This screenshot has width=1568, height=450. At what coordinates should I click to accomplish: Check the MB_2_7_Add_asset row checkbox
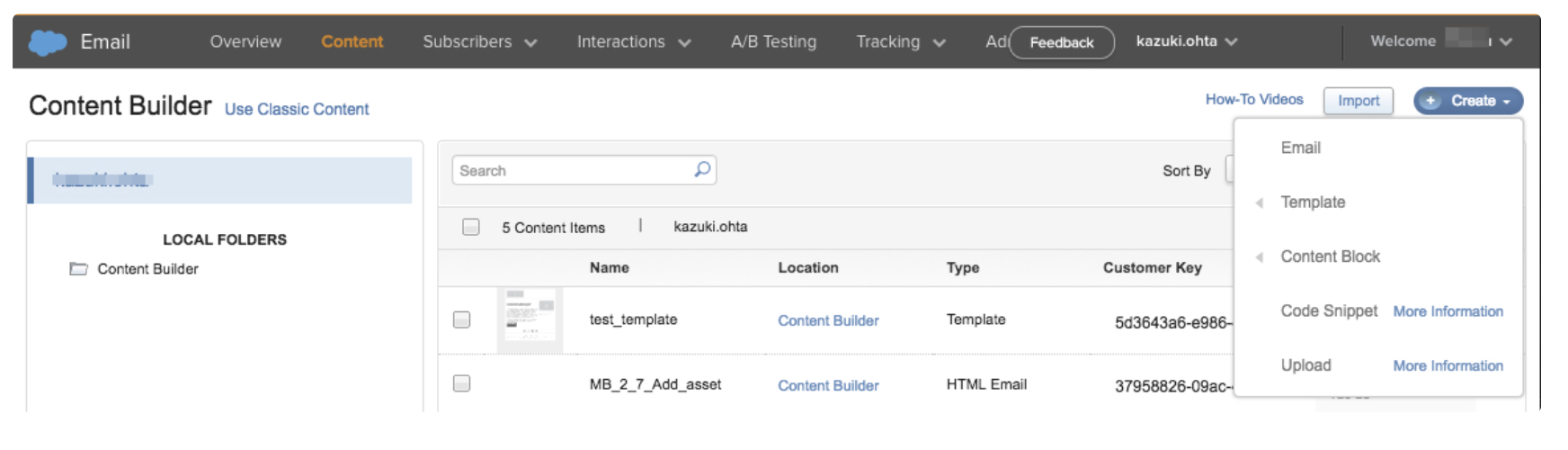[461, 384]
